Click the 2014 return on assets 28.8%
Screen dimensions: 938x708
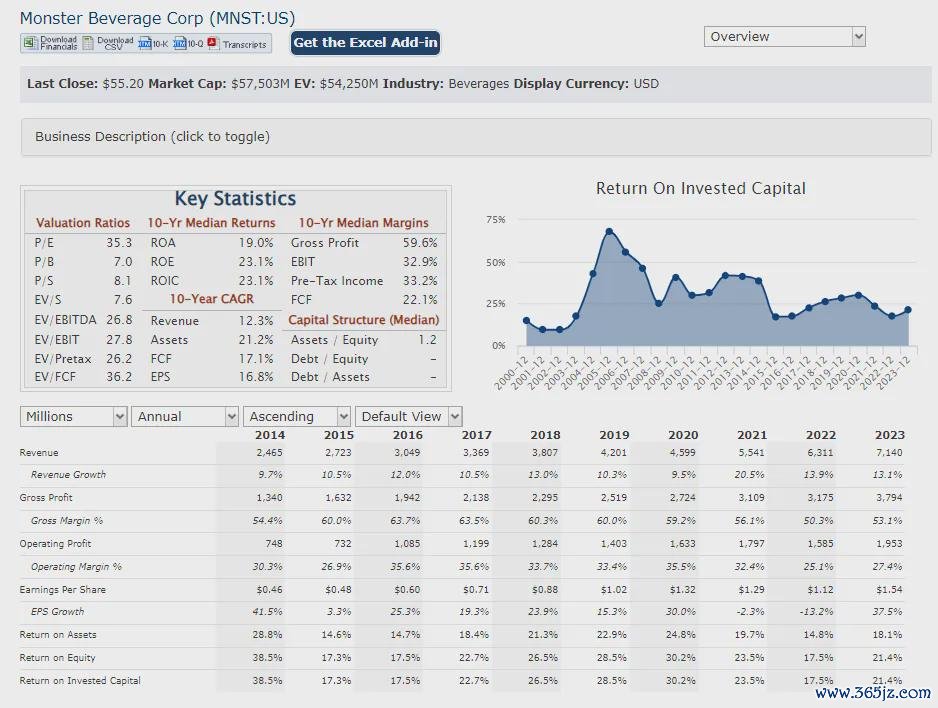[267, 634]
